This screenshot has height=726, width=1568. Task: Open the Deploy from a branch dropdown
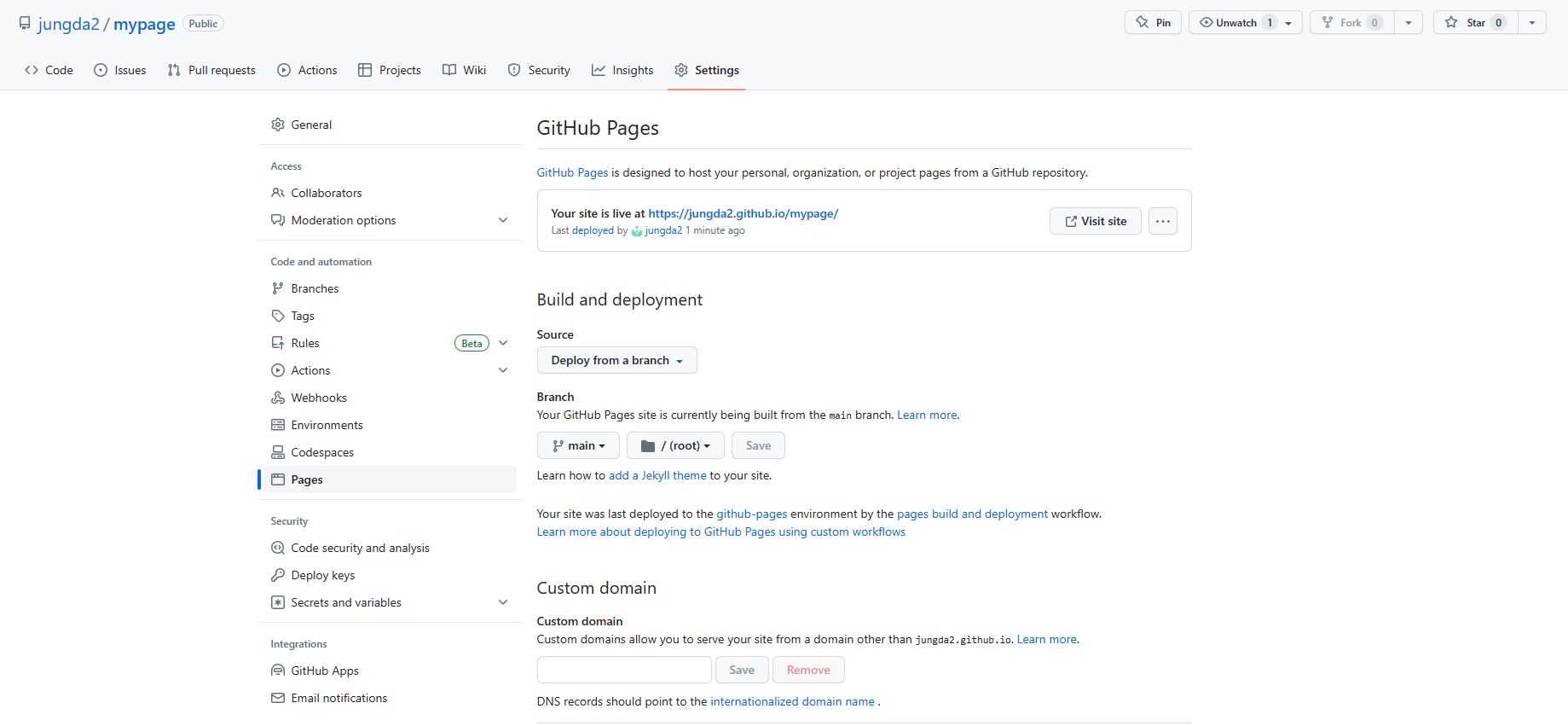pos(617,360)
